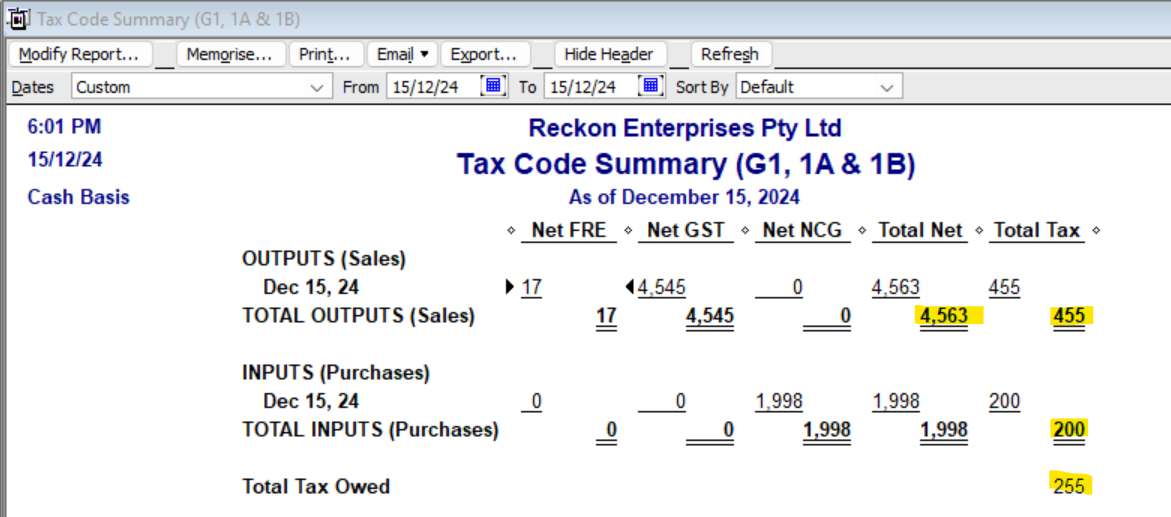Click highlighted Total Inputs tax 200
This screenshot has width=1171, height=517.
point(1069,430)
